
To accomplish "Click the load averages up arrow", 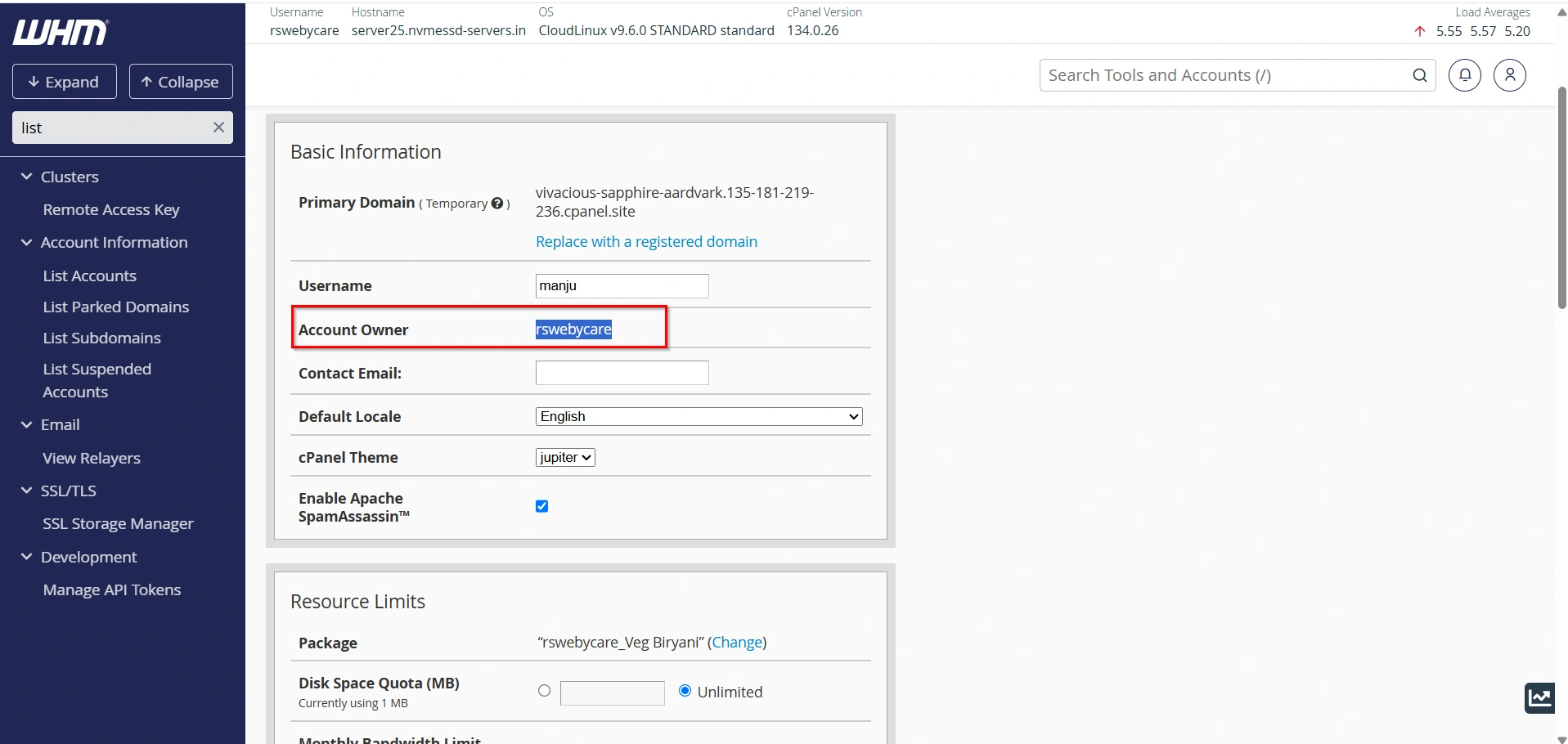I will pos(1420,31).
